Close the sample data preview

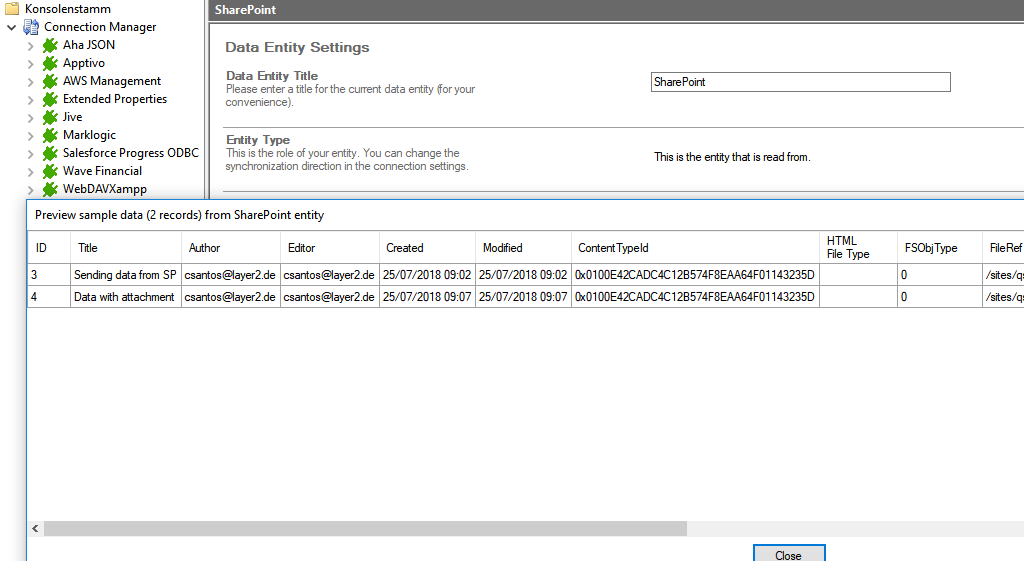pos(788,554)
